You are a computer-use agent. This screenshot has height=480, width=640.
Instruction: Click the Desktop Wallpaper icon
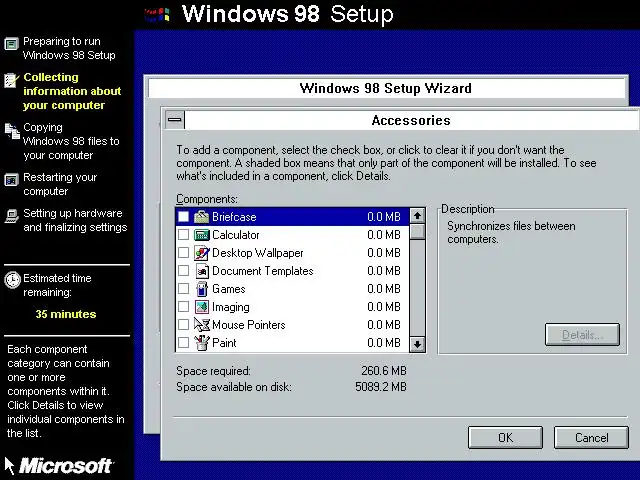(202, 253)
